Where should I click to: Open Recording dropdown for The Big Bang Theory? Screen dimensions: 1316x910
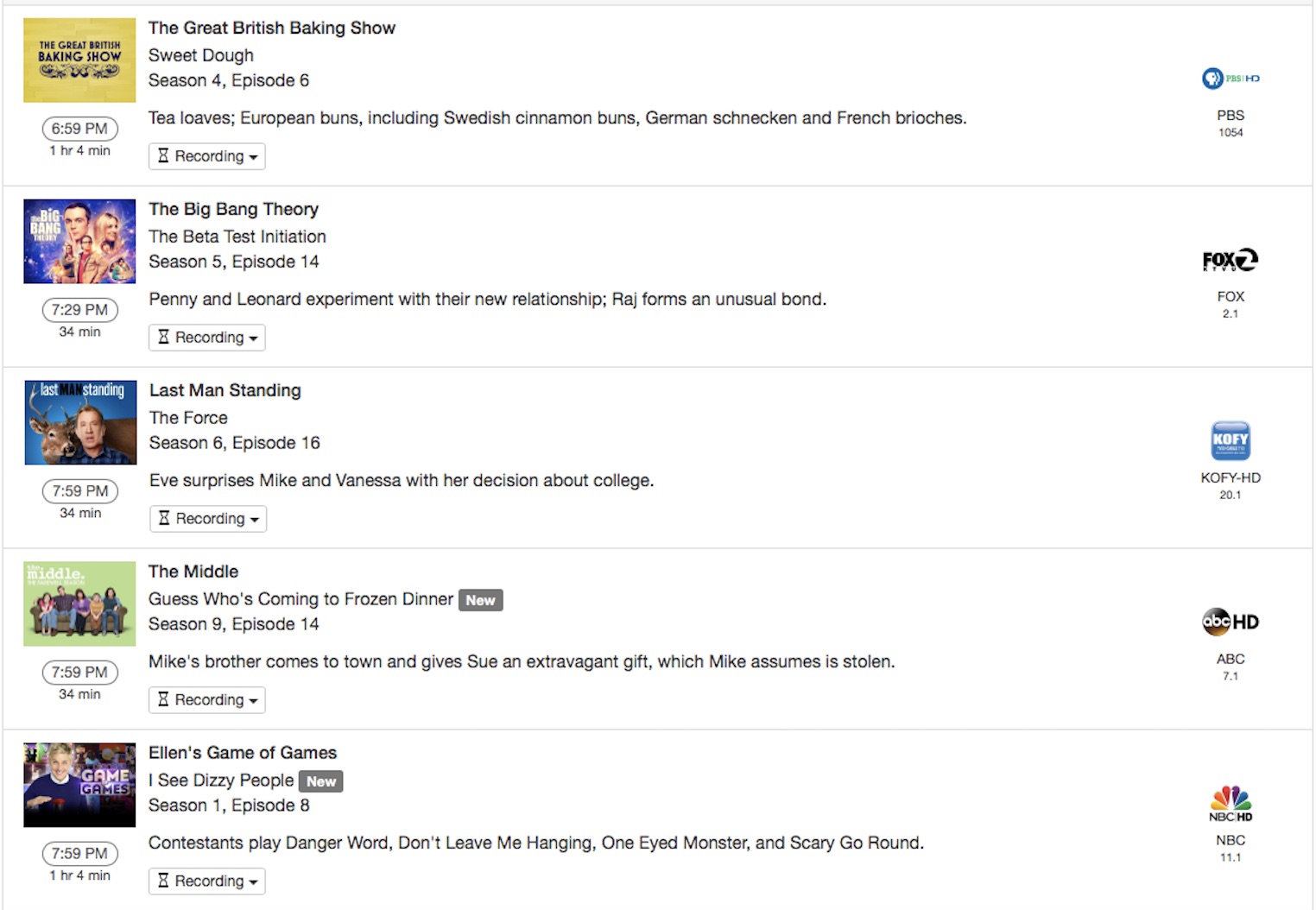pyautogui.click(x=207, y=338)
